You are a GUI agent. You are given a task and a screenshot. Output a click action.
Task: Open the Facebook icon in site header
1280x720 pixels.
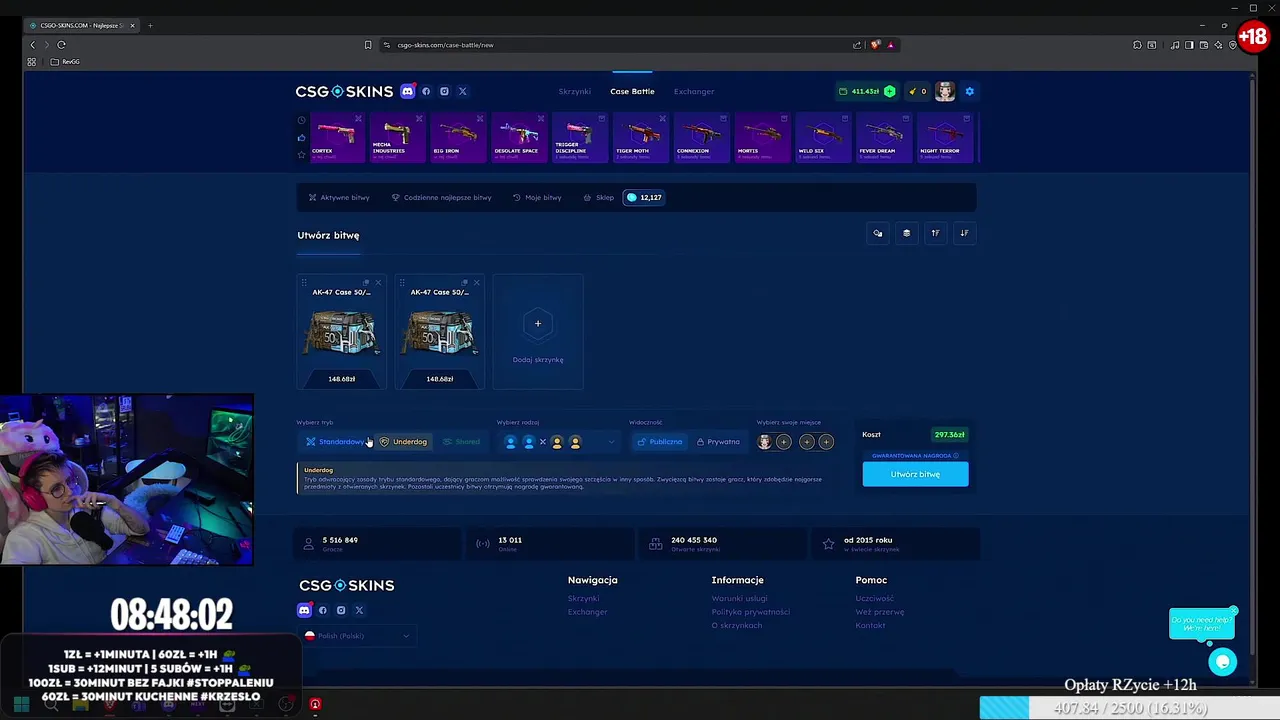(426, 91)
